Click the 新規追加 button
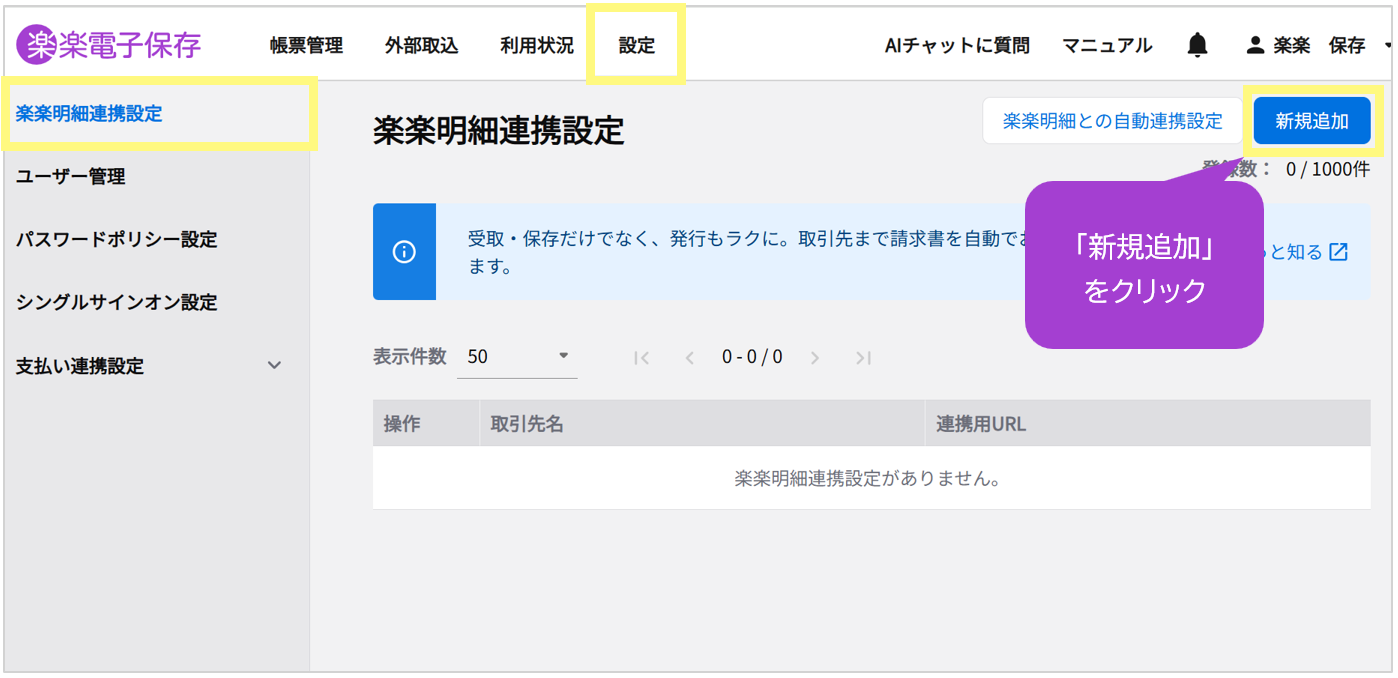 (1311, 121)
